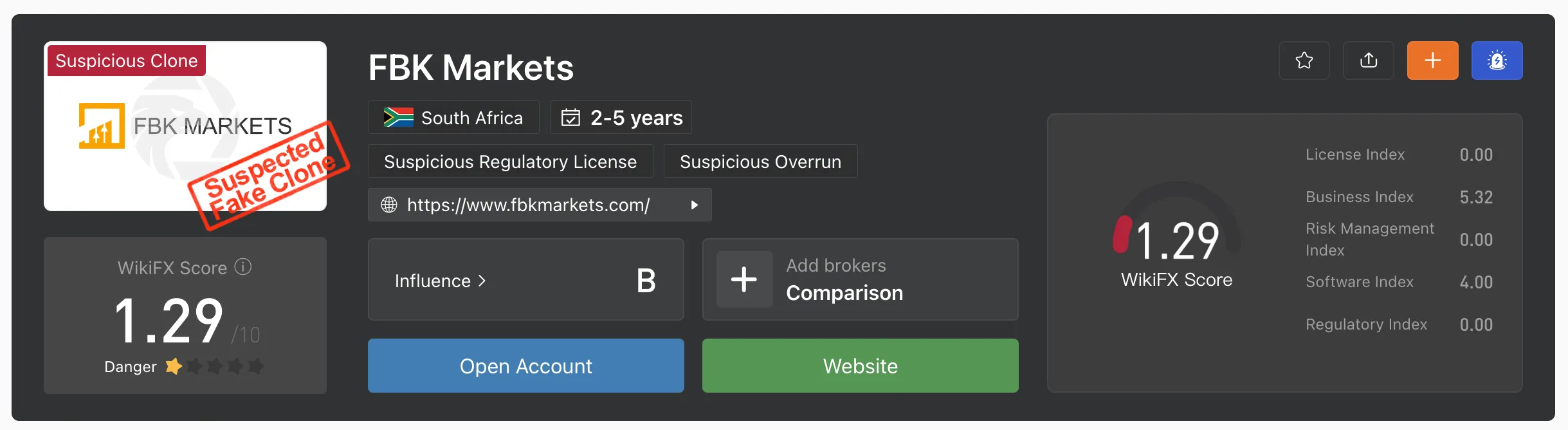The width and height of the screenshot is (1568, 430).
Task: Select the Suspicious Regulatory License tag
Action: pyautogui.click(x=510, y=161)
